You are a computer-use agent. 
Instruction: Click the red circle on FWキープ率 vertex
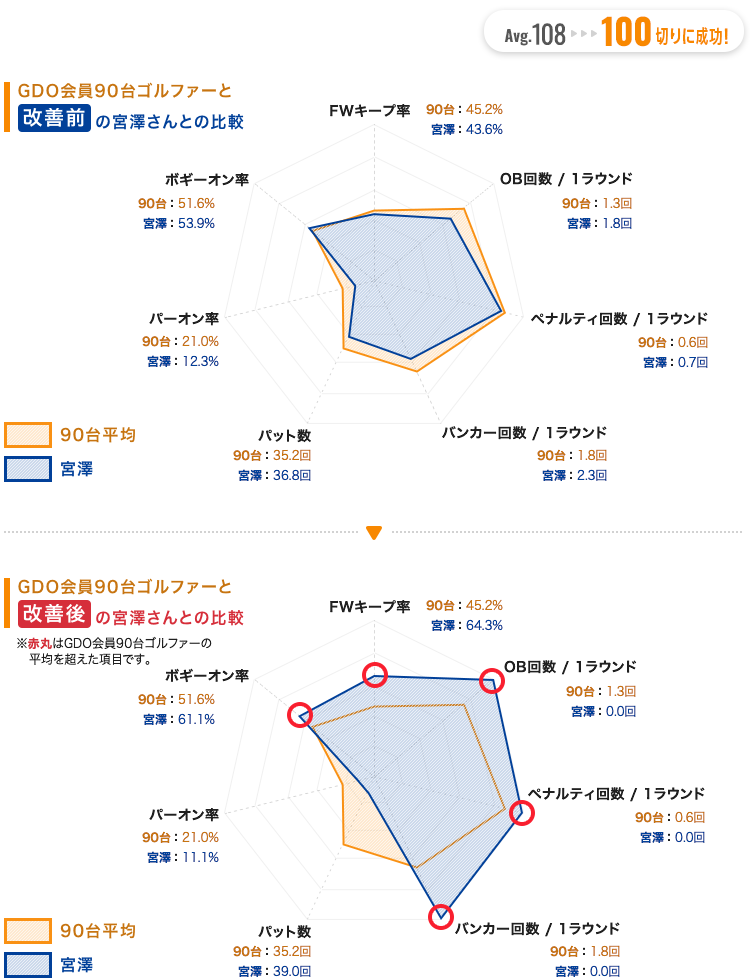click(x=375, y=675)
